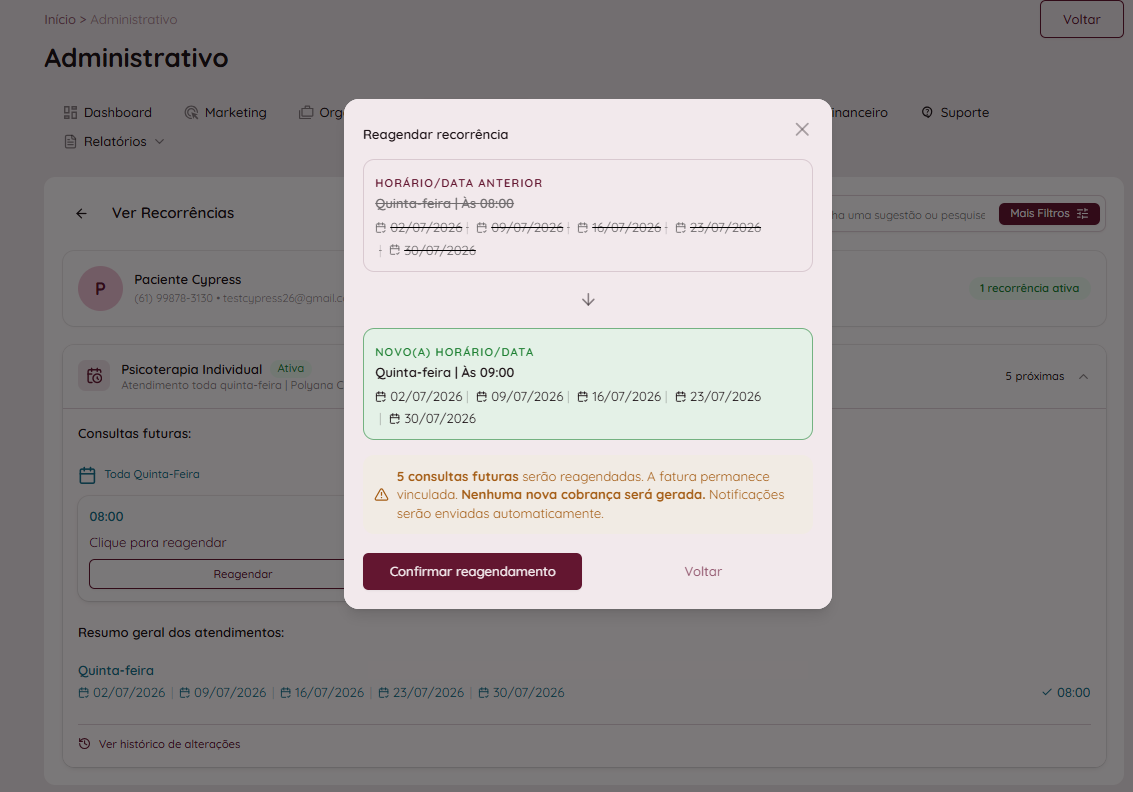Click the new date 02/07/2026 in green box
This screenshot has width=1133, height=792.
pyautogui.click(x=426, y=397)
